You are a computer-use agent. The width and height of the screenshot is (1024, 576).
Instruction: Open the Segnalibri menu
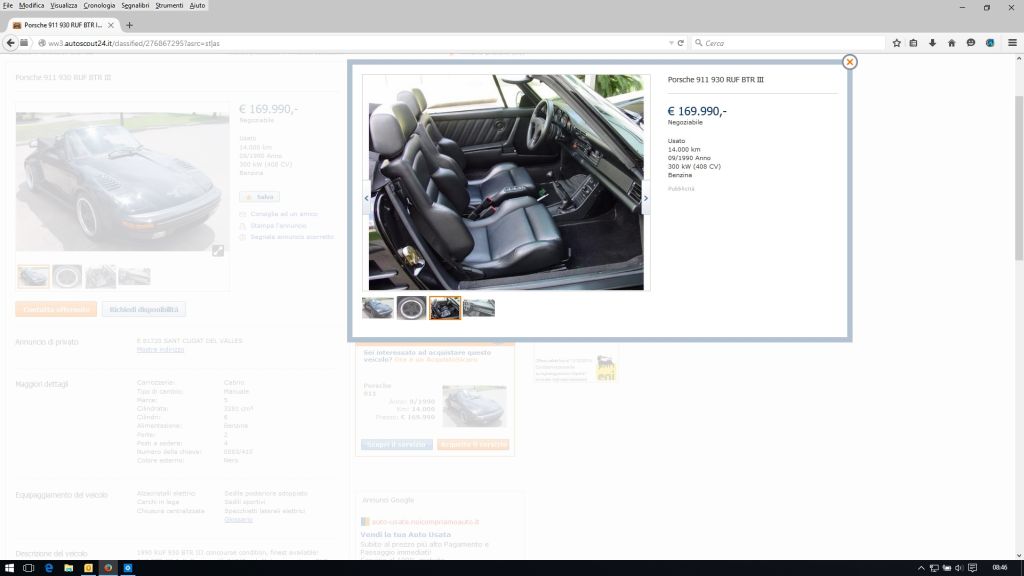point(135,5)
